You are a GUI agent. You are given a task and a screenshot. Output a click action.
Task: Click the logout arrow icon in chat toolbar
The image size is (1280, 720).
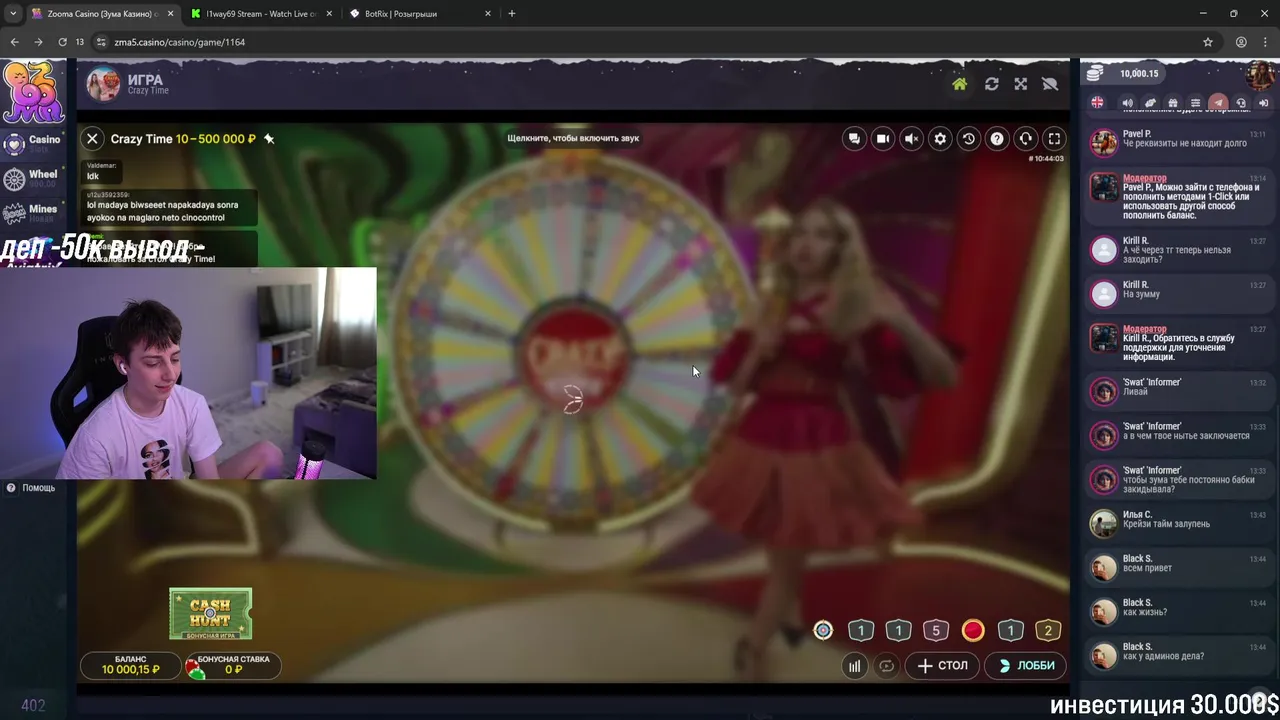1263,103
